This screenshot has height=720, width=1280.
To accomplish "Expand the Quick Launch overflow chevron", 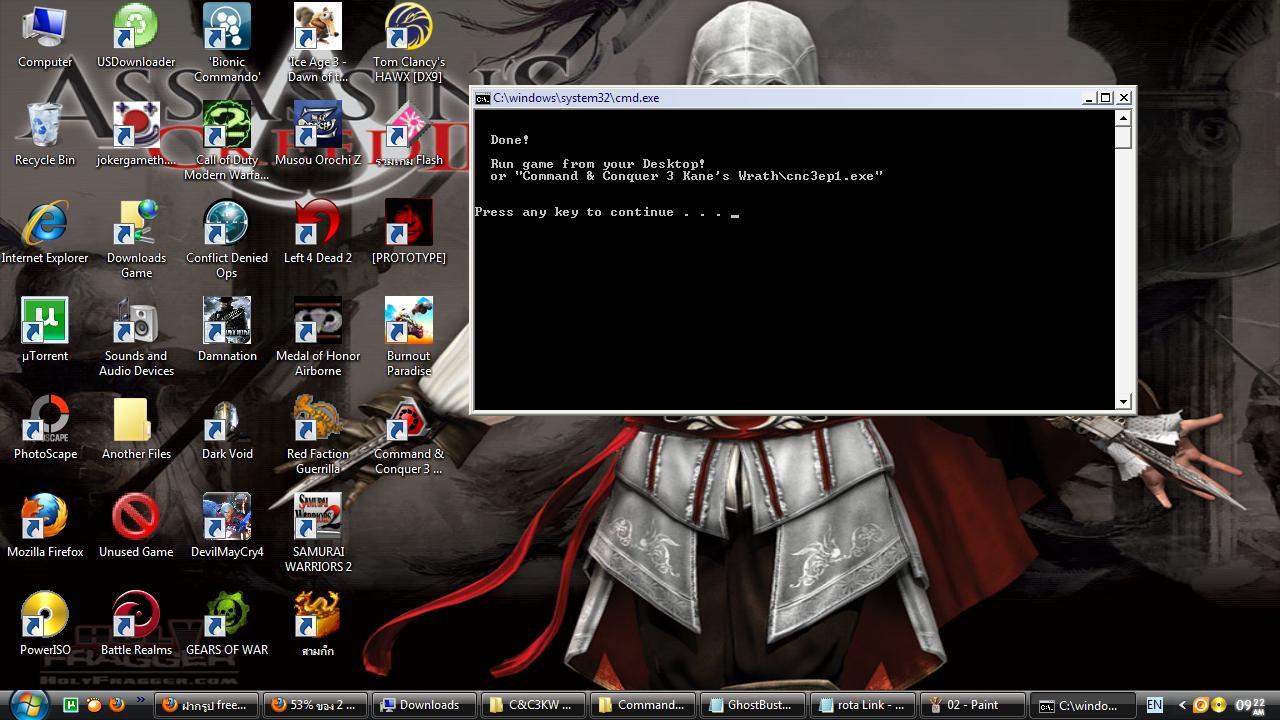I will [x=140, y=701].
